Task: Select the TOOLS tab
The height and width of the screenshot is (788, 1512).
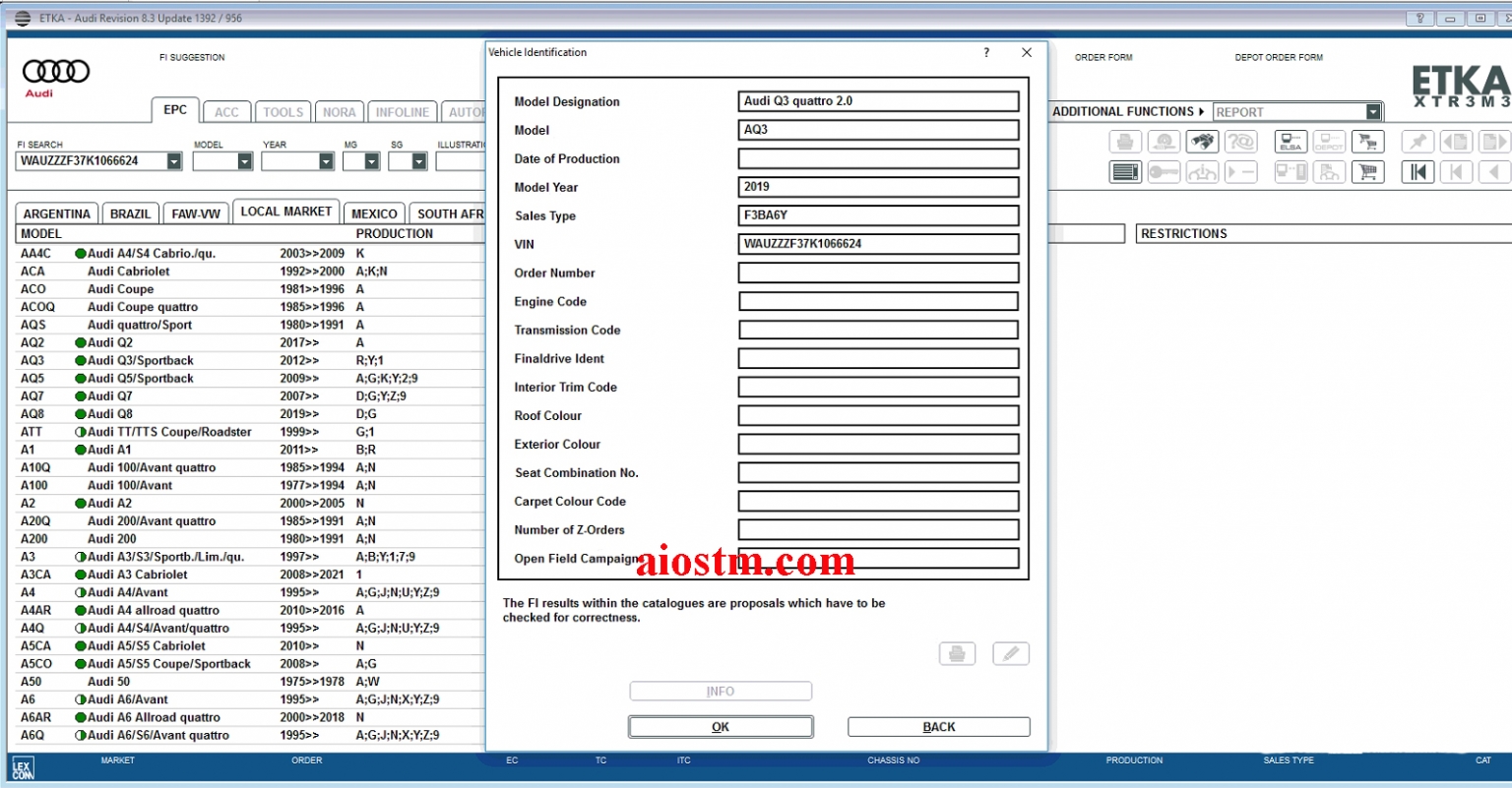Action: click(x=283, y=111)
